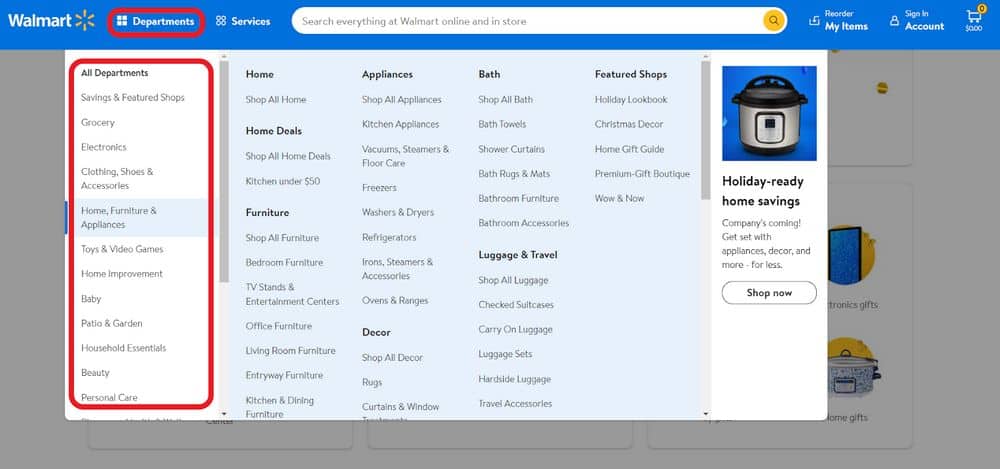Select Clothing, Shoes & Accessories department
Viewport: 1000px width, 469px height.
[x=117, y=179]
